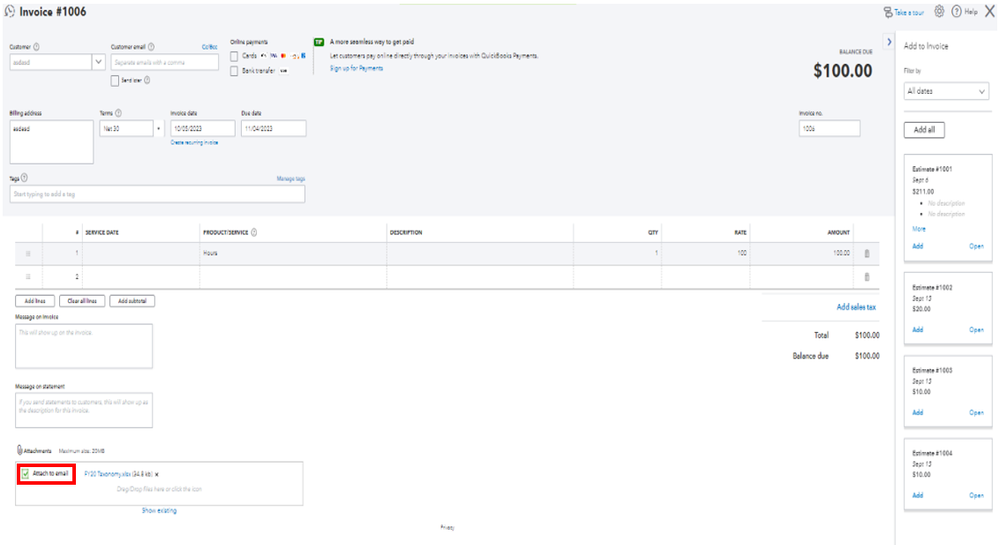Open the All dates filter dropdown

(x=946, y=91)
